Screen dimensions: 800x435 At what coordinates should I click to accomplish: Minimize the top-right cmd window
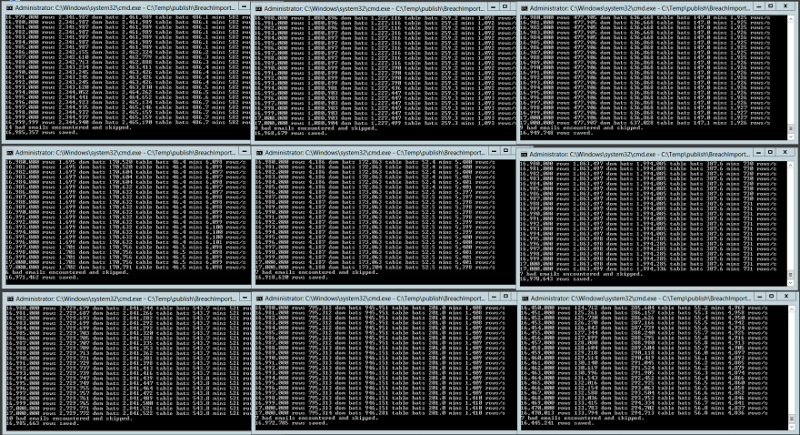759,7
